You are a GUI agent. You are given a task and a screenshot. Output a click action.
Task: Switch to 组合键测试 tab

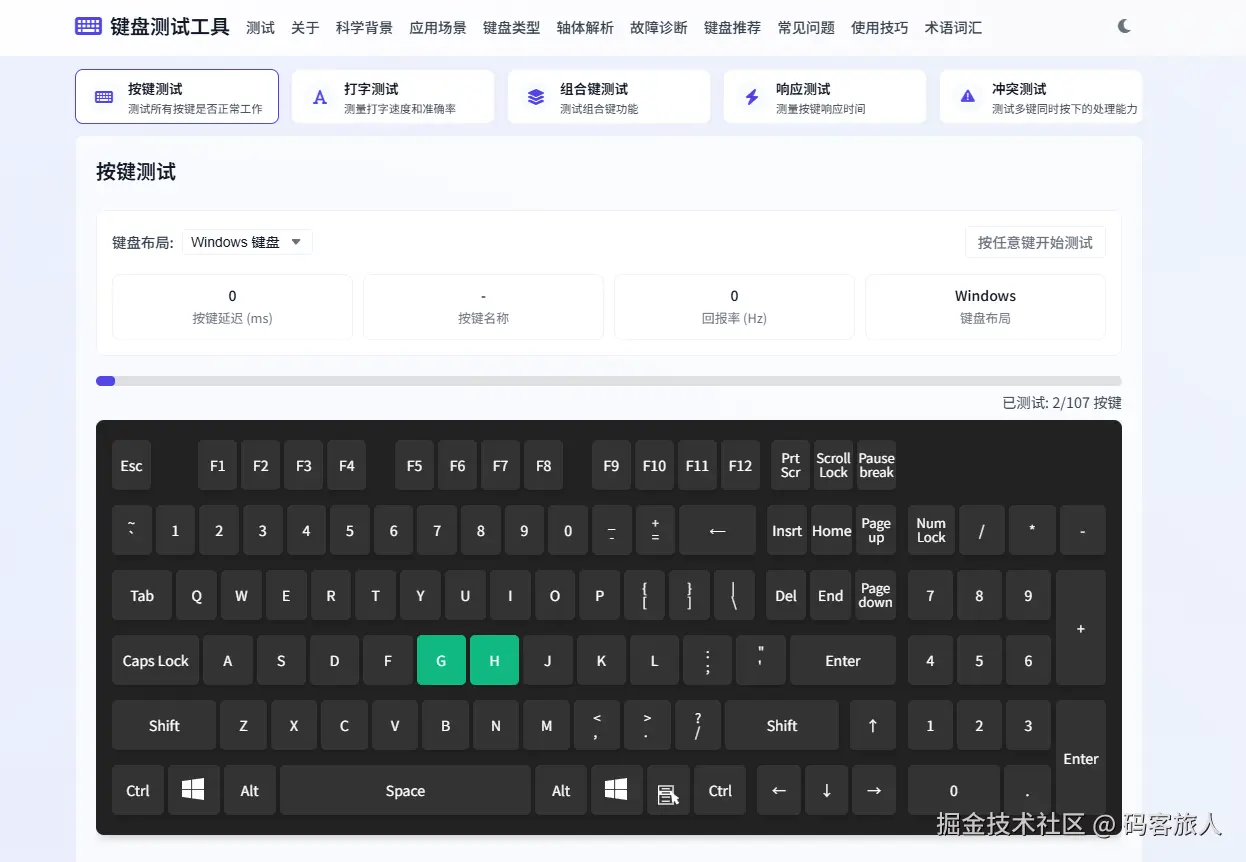pos(609,97)
